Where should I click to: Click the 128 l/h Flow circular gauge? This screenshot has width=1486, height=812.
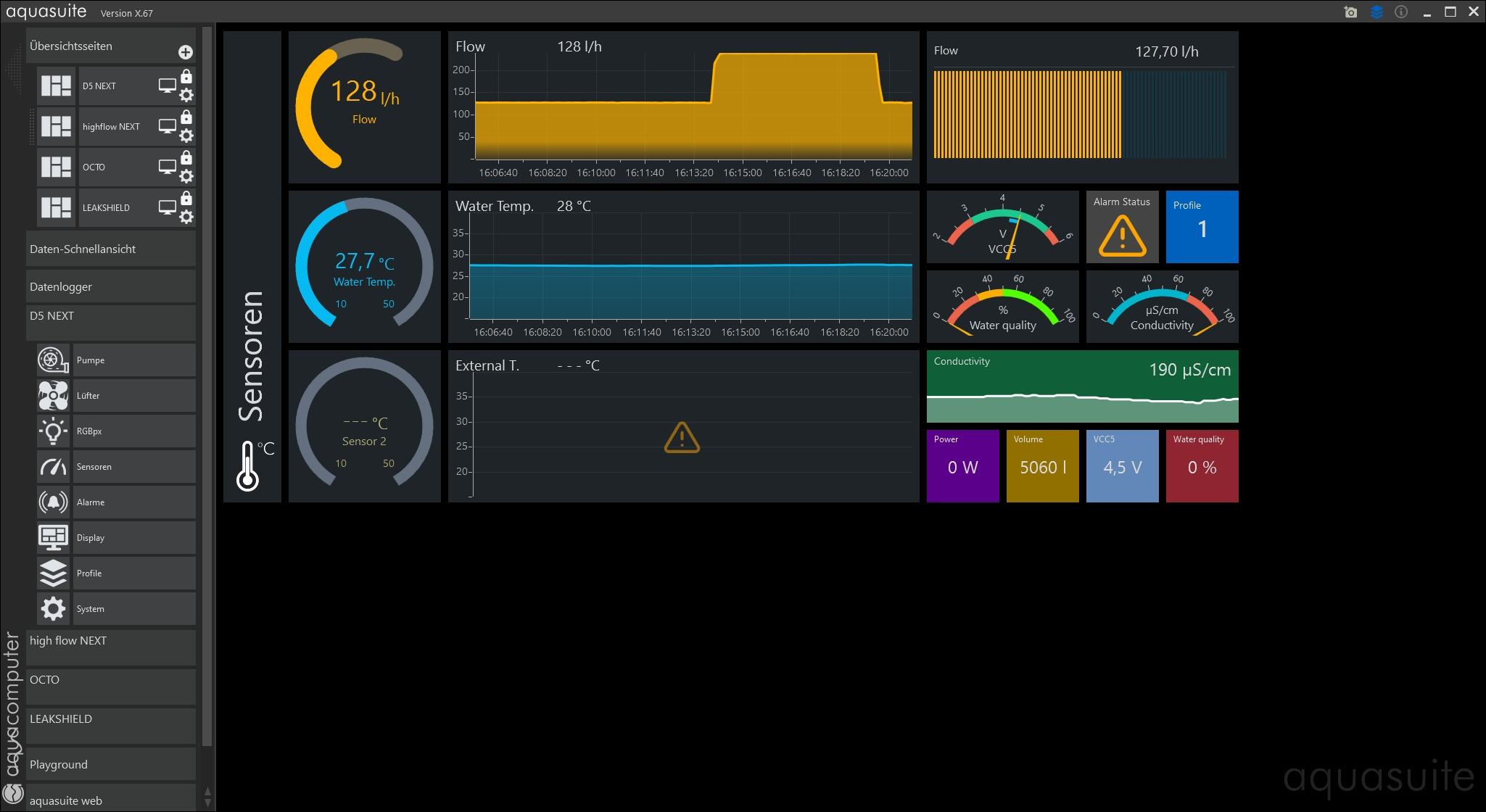[364, 107]
